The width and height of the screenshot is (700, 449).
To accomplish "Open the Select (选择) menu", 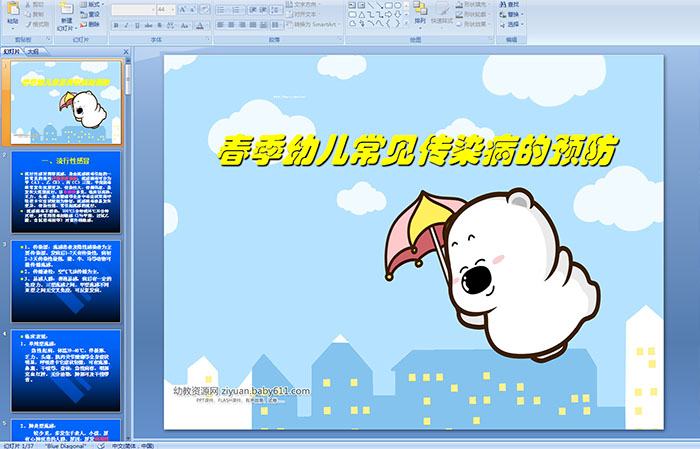I will click(511, 24).
